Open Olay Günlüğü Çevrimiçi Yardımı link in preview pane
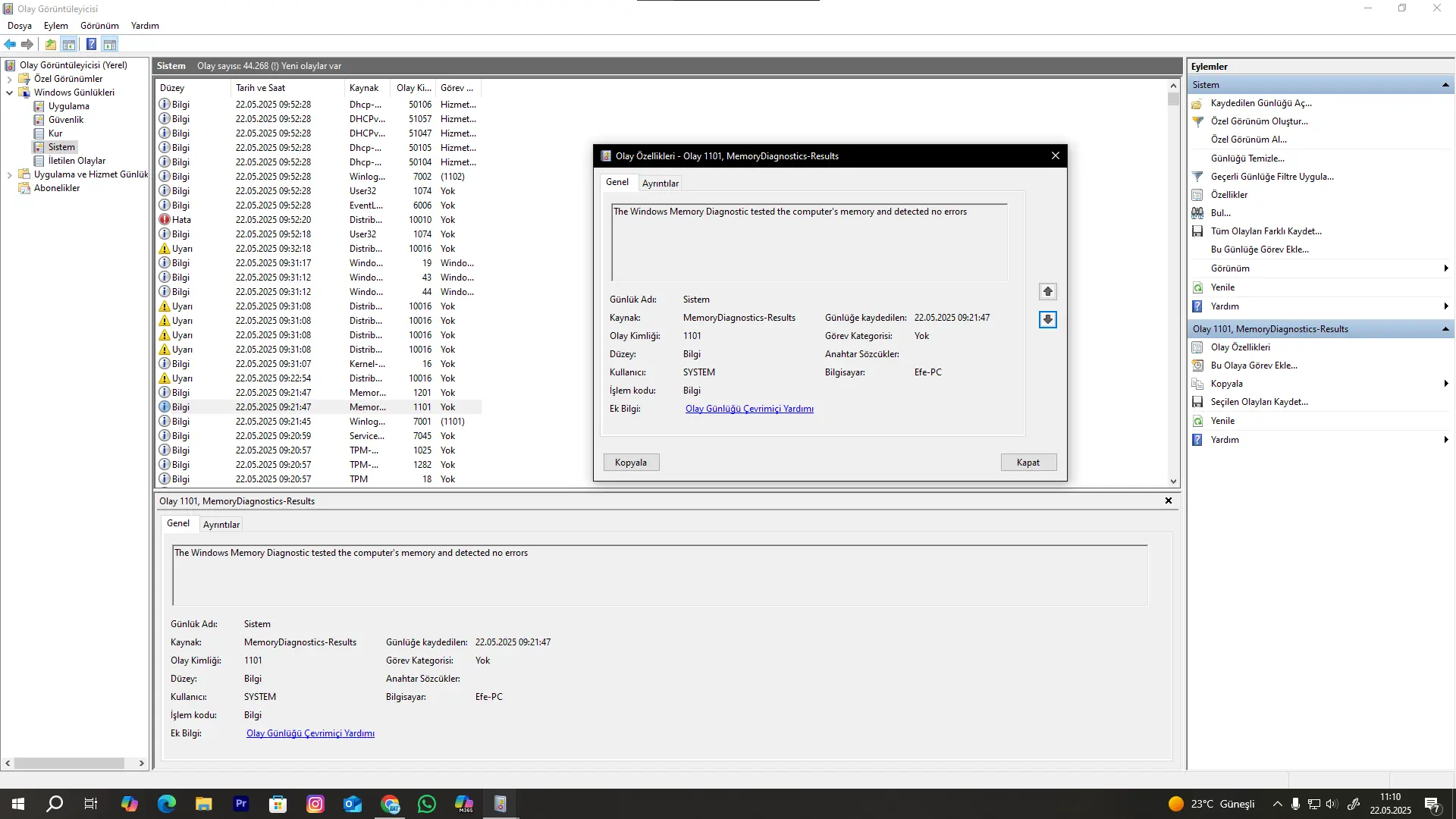This screenshot has width=1456, height=819. click(x=310, y=733)
